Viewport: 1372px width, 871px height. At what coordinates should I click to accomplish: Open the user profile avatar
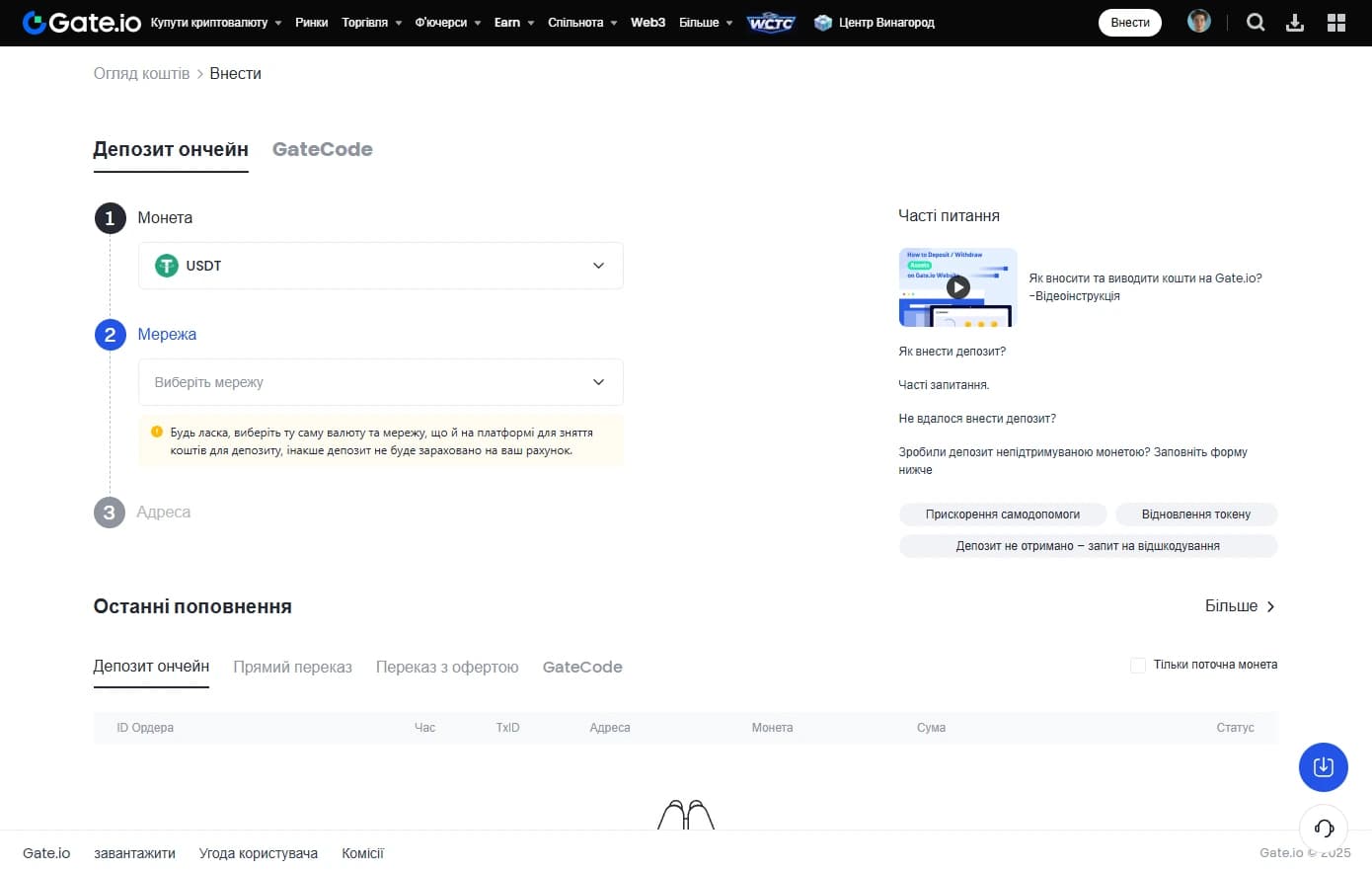click(1199, 22)
